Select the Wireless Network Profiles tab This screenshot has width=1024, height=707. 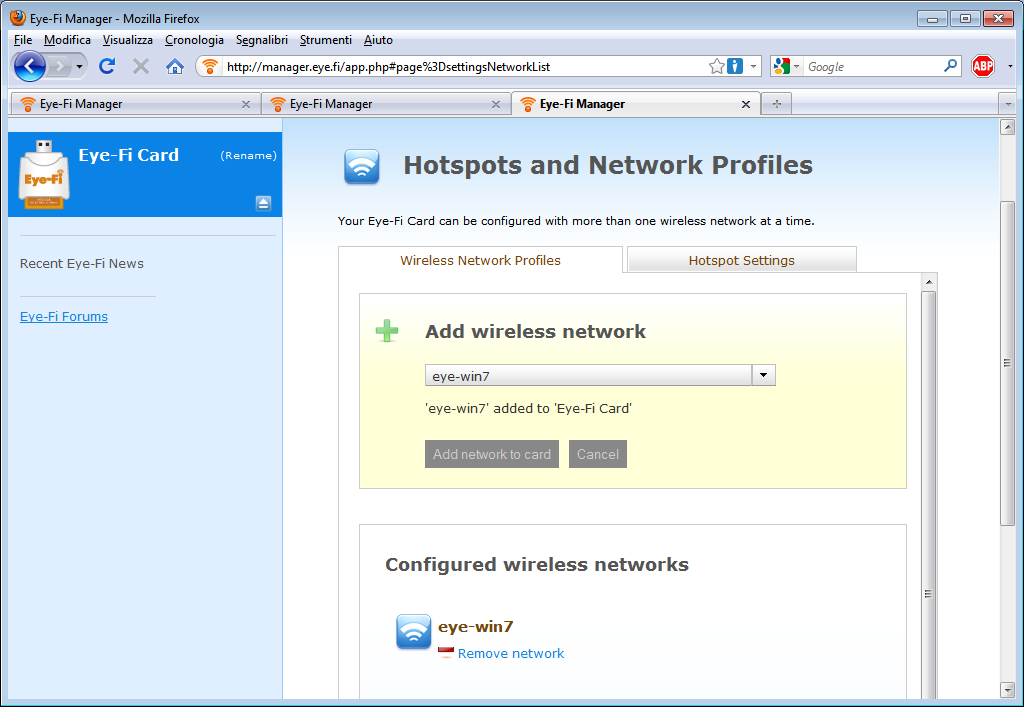[480, 260]
